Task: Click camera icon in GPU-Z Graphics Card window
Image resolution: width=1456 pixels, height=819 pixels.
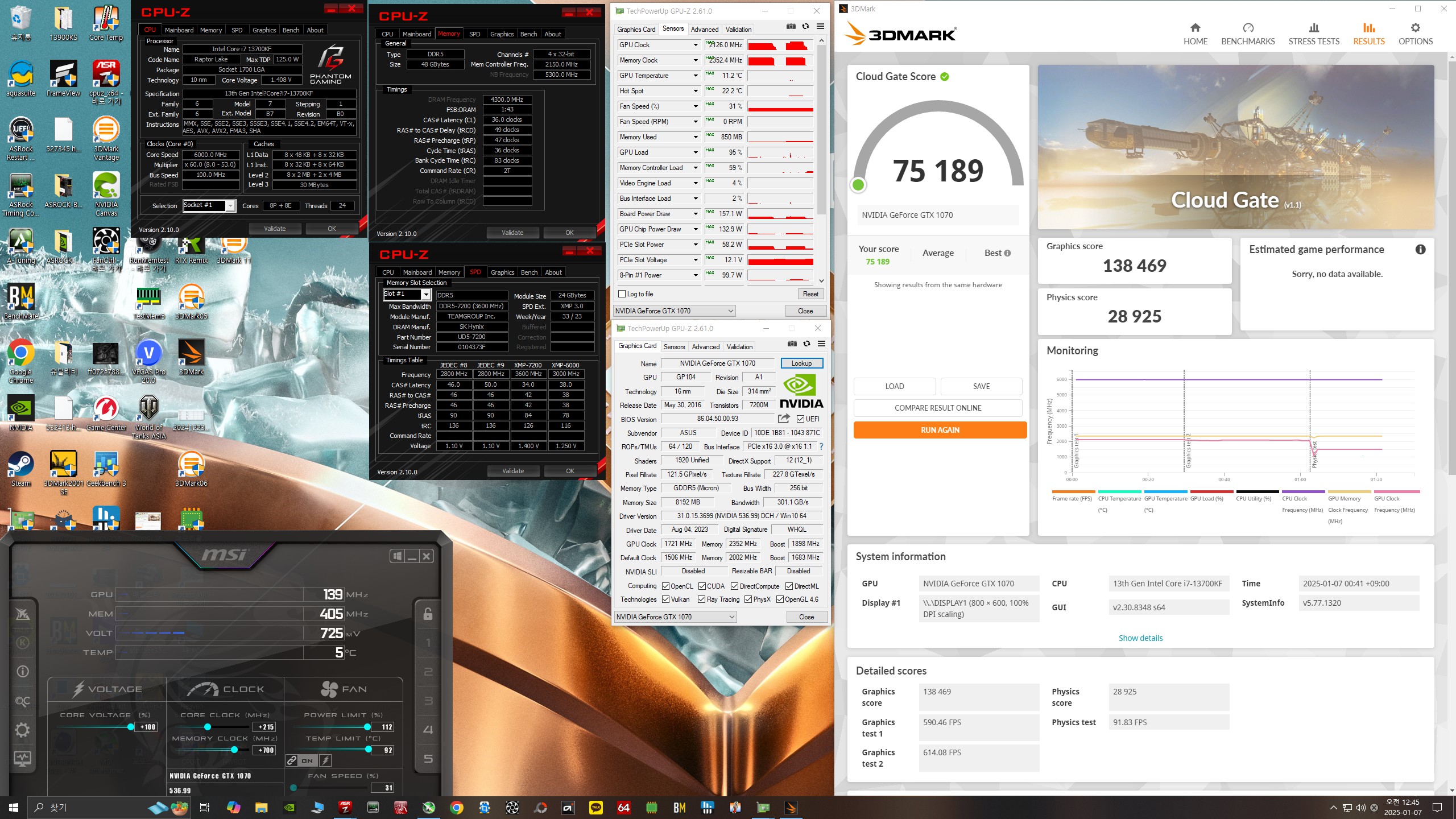Action: pos(792,344)
